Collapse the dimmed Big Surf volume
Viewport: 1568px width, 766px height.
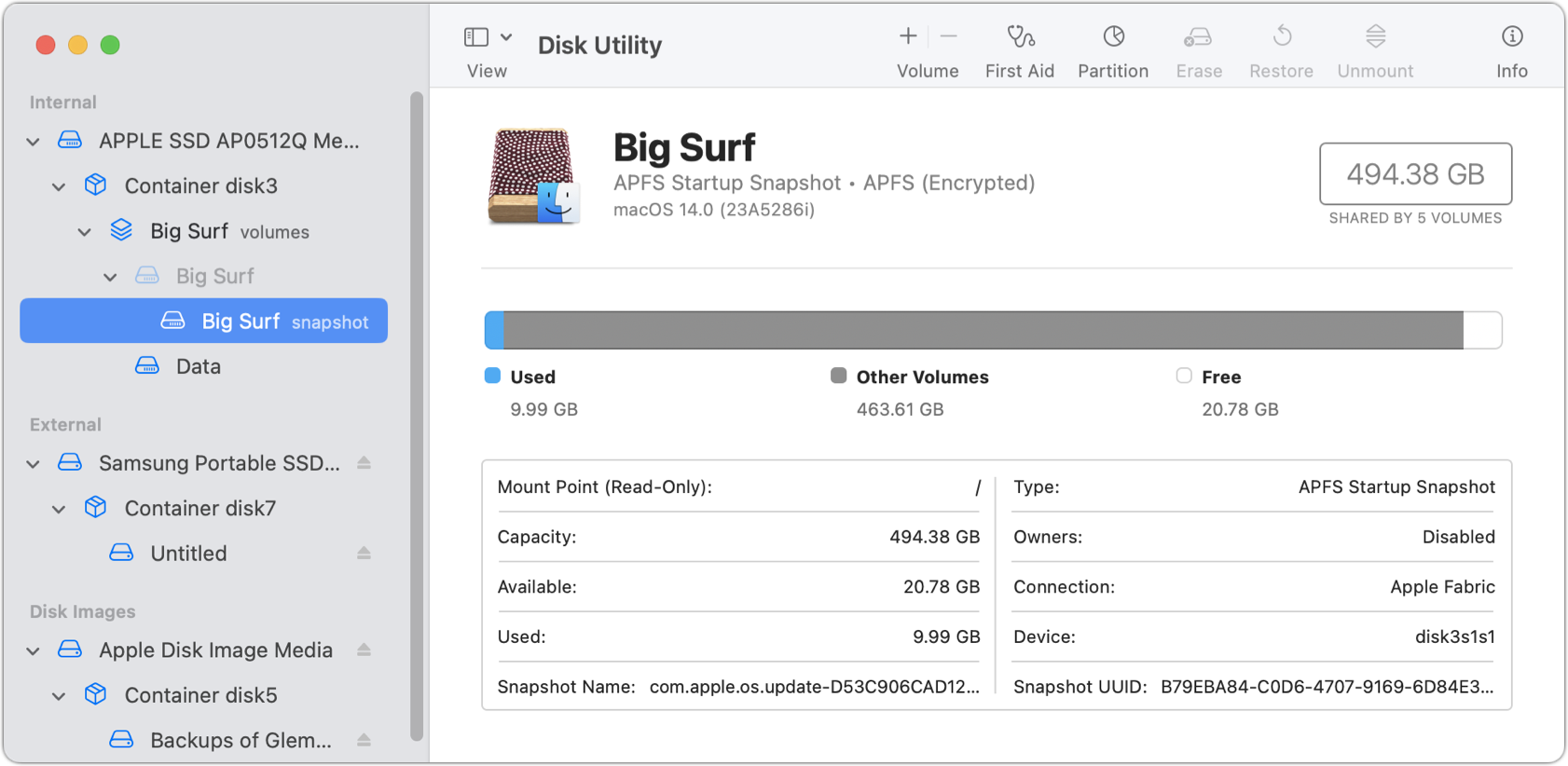pyautogui.click(x=110, y=277)
